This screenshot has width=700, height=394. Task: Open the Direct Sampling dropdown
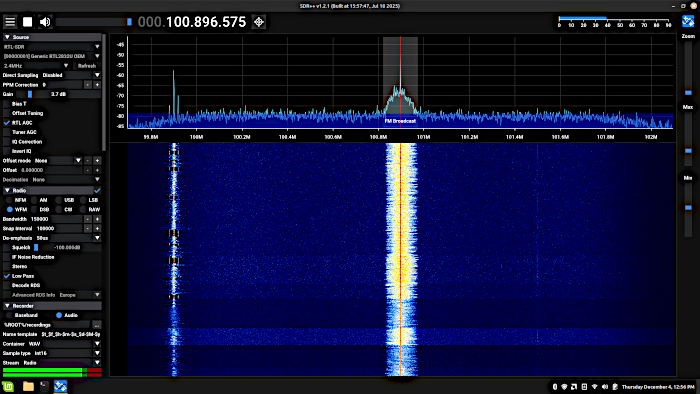click(x=71, y=75)
